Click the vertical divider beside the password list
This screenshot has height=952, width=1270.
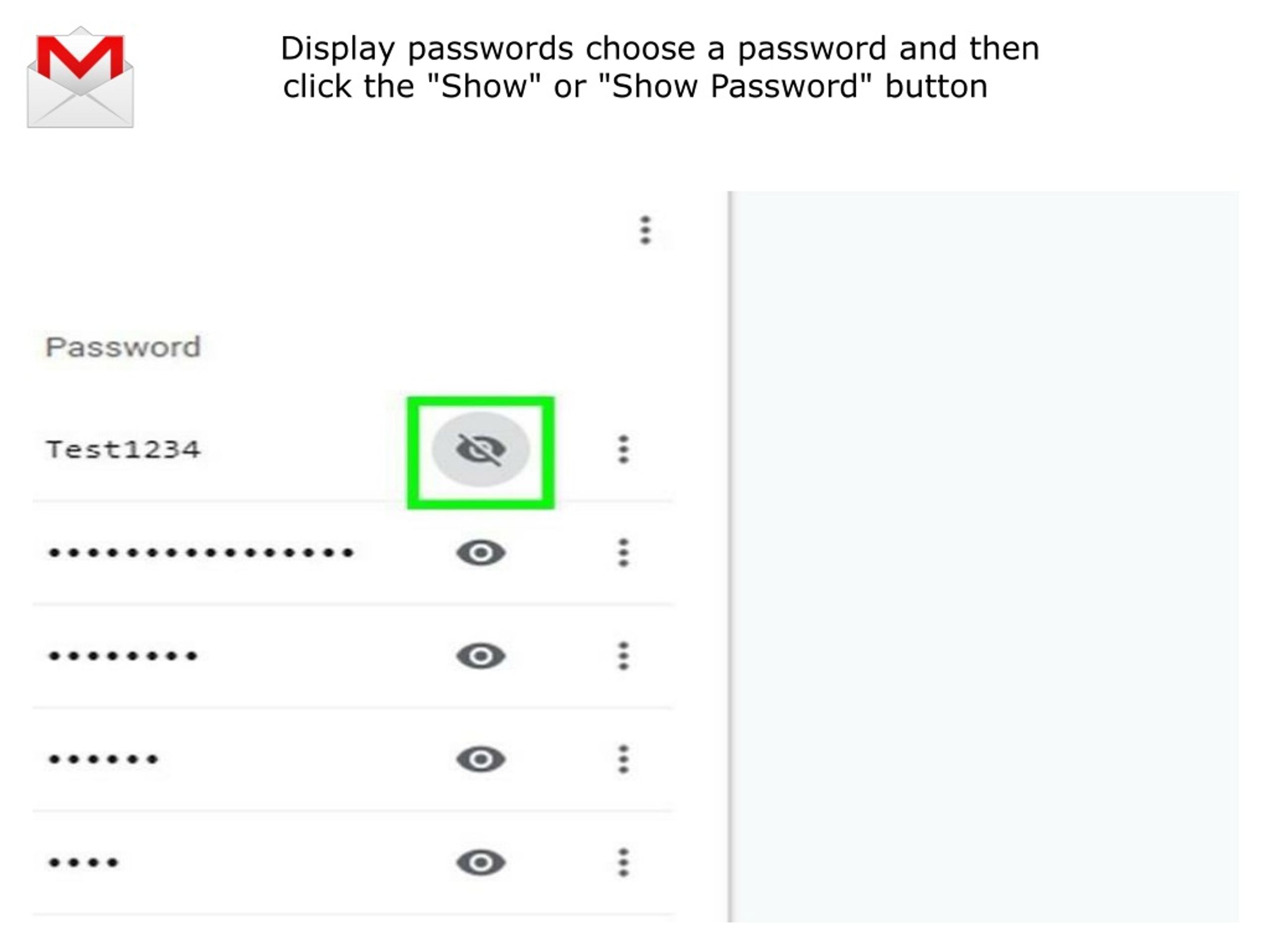730,557
